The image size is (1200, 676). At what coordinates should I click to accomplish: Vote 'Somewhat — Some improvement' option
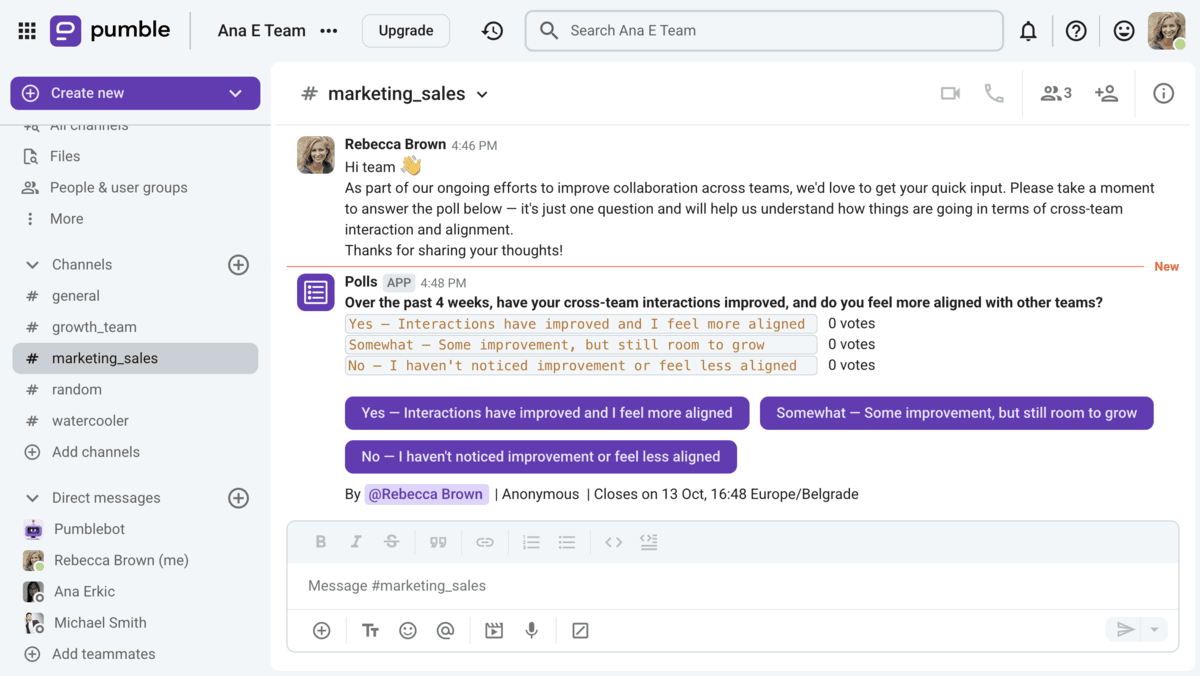pos(956,413)
